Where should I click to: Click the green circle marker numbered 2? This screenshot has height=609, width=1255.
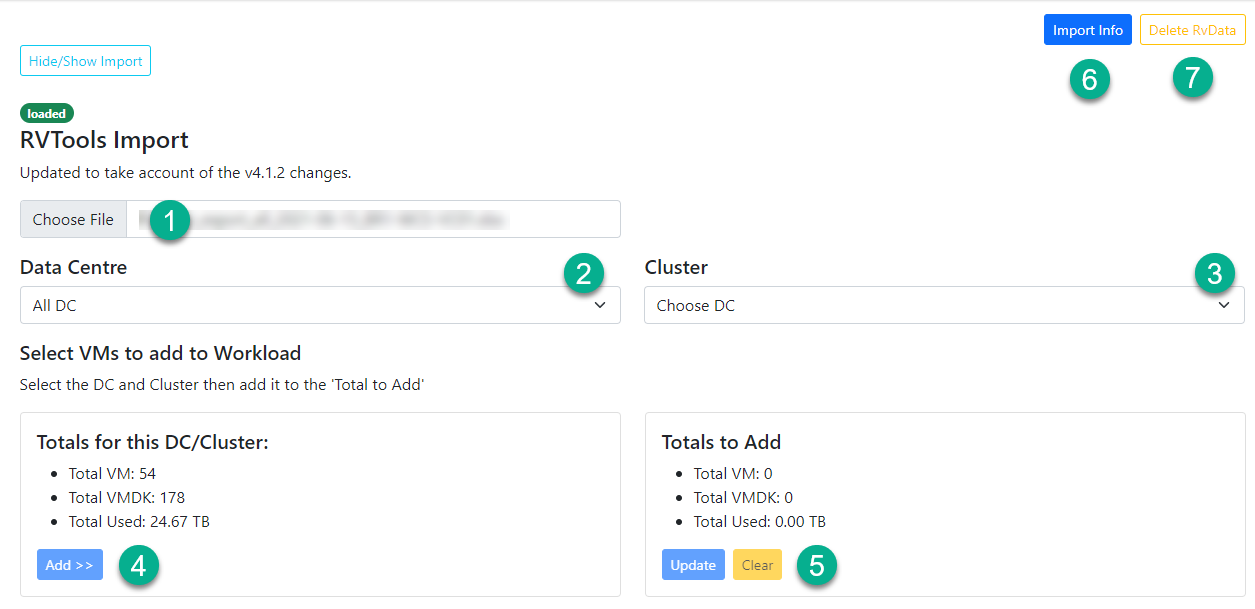tap(584, 273)
